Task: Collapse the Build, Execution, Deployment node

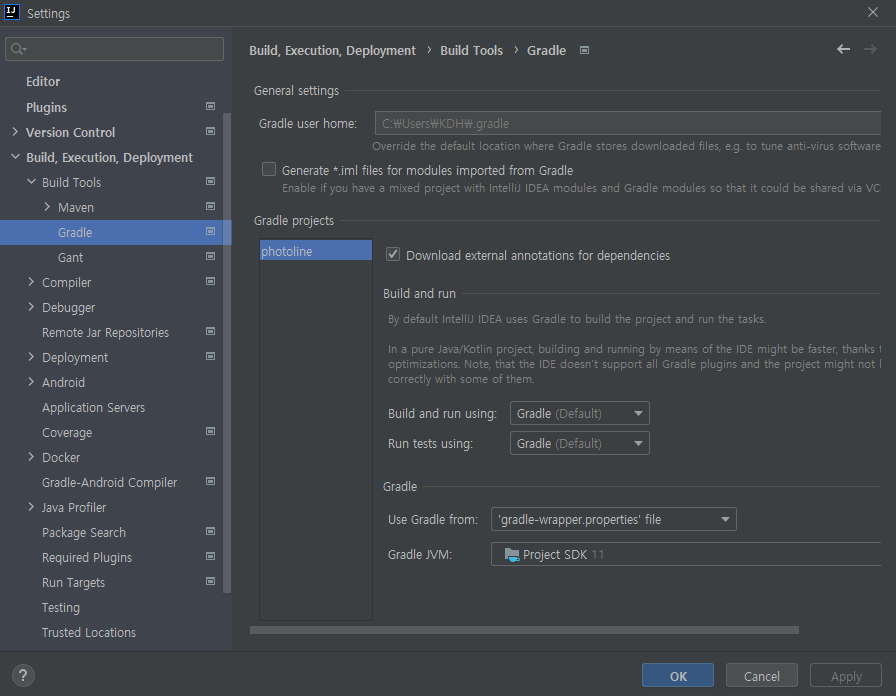Action: point(15,157)
